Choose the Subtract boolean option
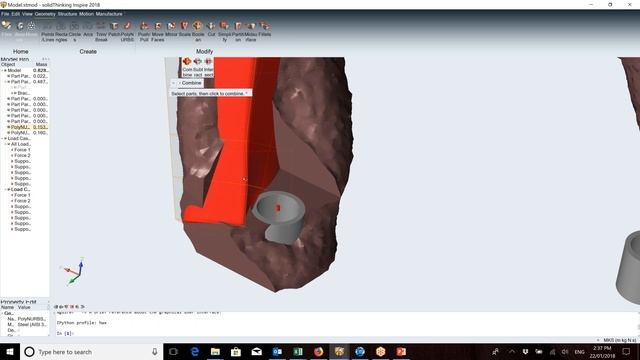The height and width of the screenshot is (360, 640). [198, 67]
